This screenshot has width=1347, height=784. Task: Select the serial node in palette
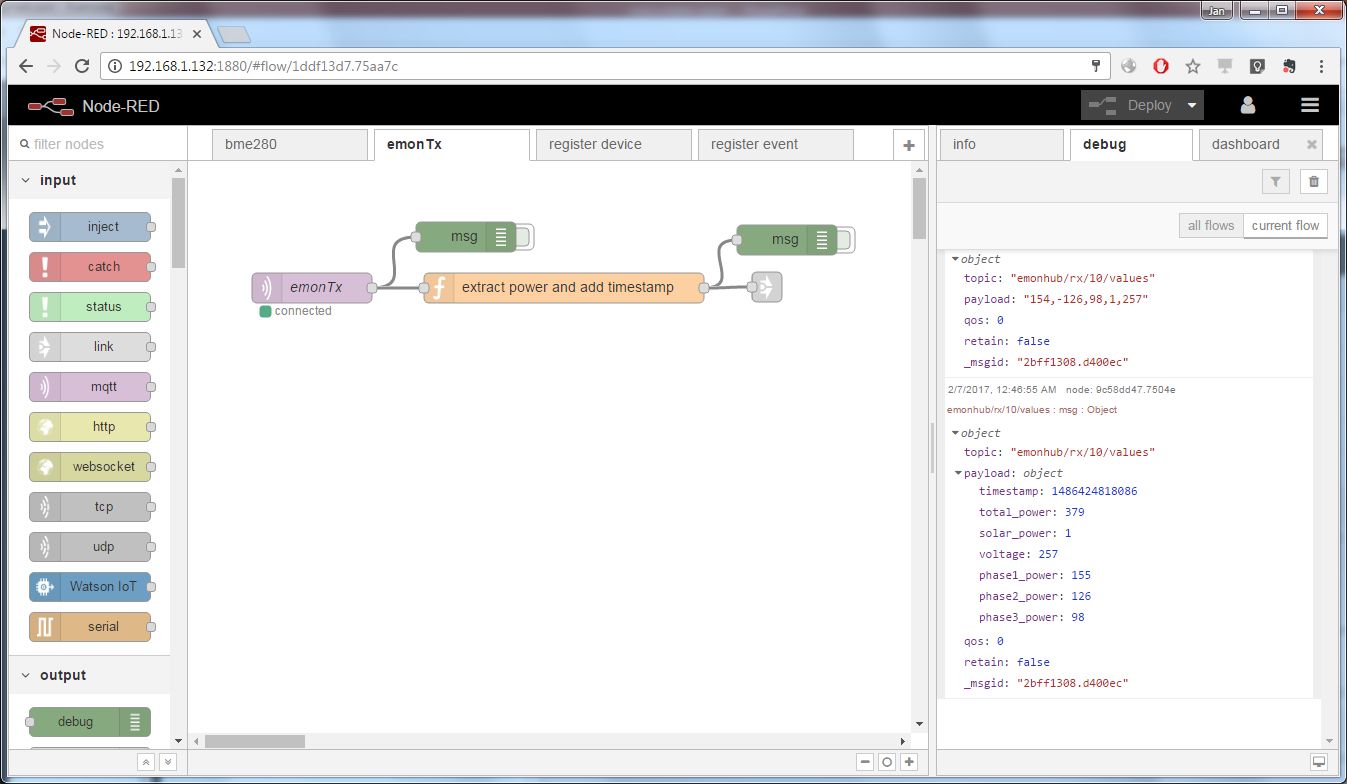90,627
